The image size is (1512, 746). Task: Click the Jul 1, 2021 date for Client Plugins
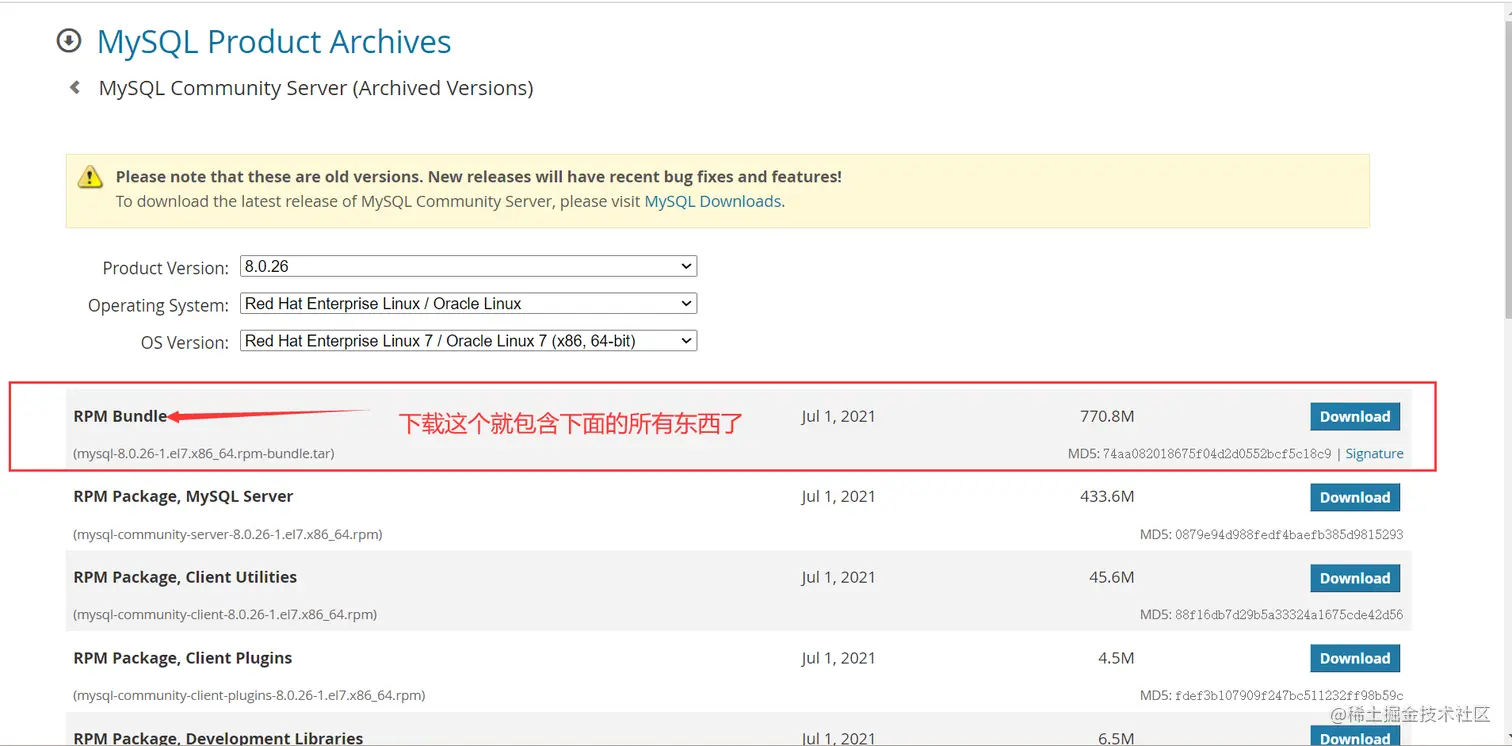pos(838,658)
